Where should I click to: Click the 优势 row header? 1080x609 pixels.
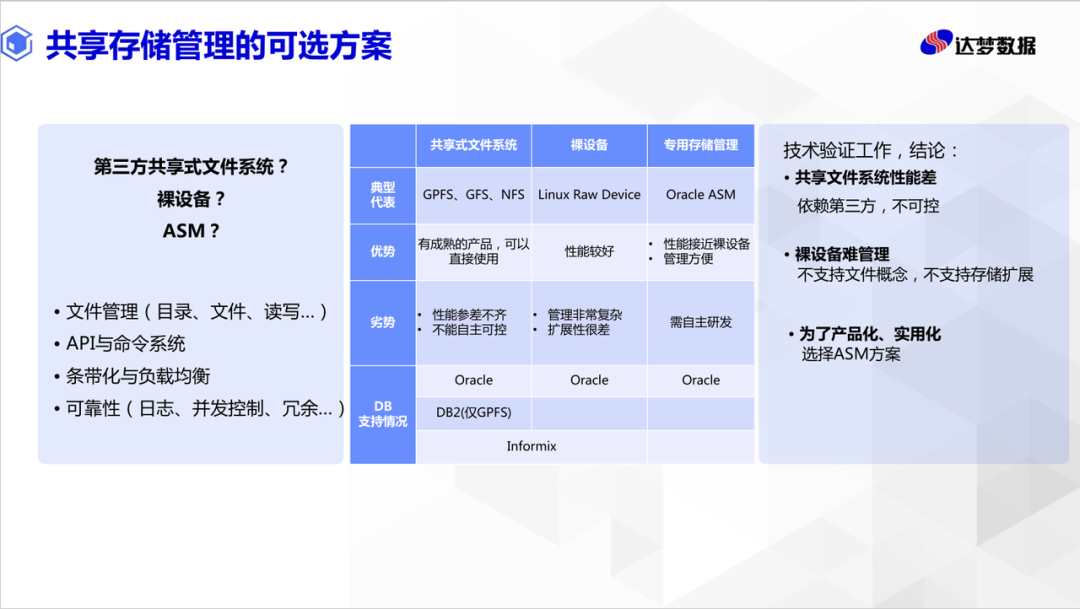383,251
